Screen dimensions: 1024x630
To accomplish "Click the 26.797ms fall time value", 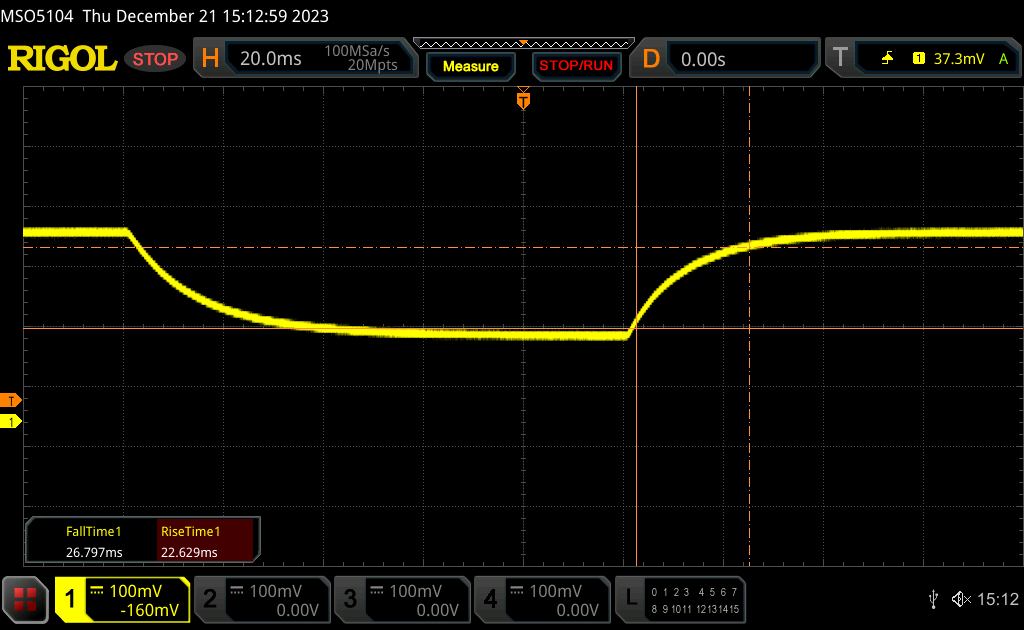I will point(94,552).
